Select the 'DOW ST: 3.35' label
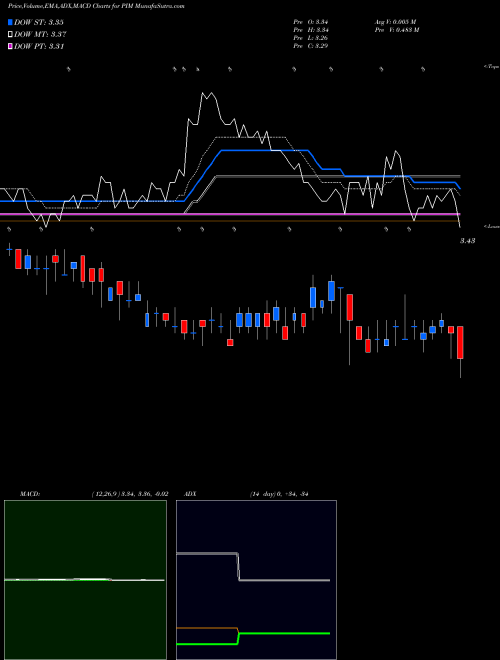The width and height of the screenshot is (500, 660). (x=39, y=22)
